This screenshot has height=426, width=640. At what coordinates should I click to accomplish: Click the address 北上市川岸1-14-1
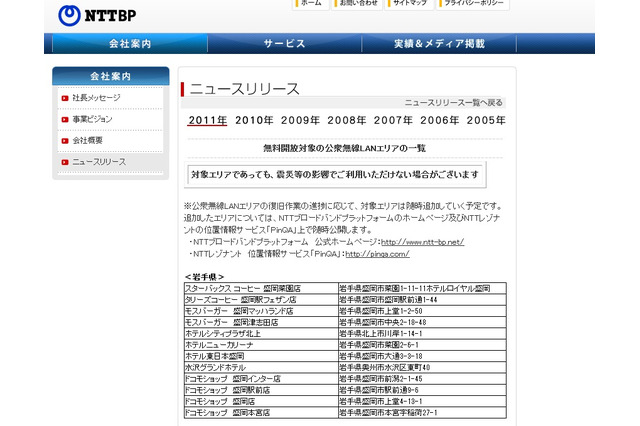pyautogui.click(x=422, y=333)
